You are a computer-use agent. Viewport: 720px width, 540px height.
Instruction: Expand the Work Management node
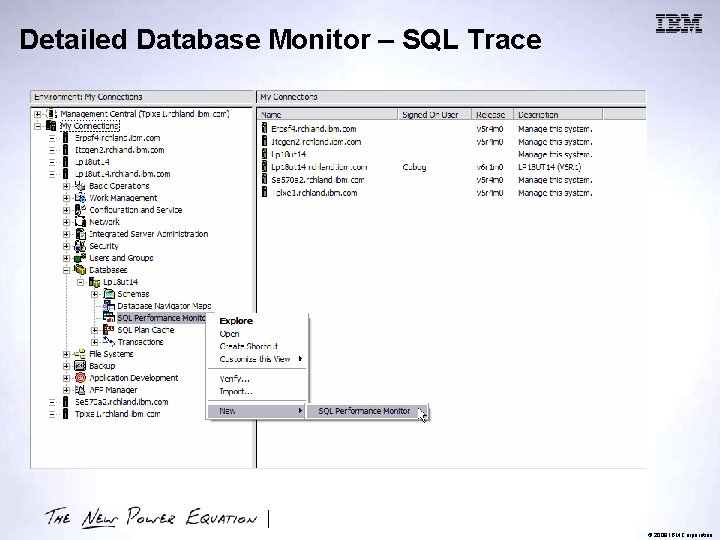pyautogui.click(x=67, y=198)
